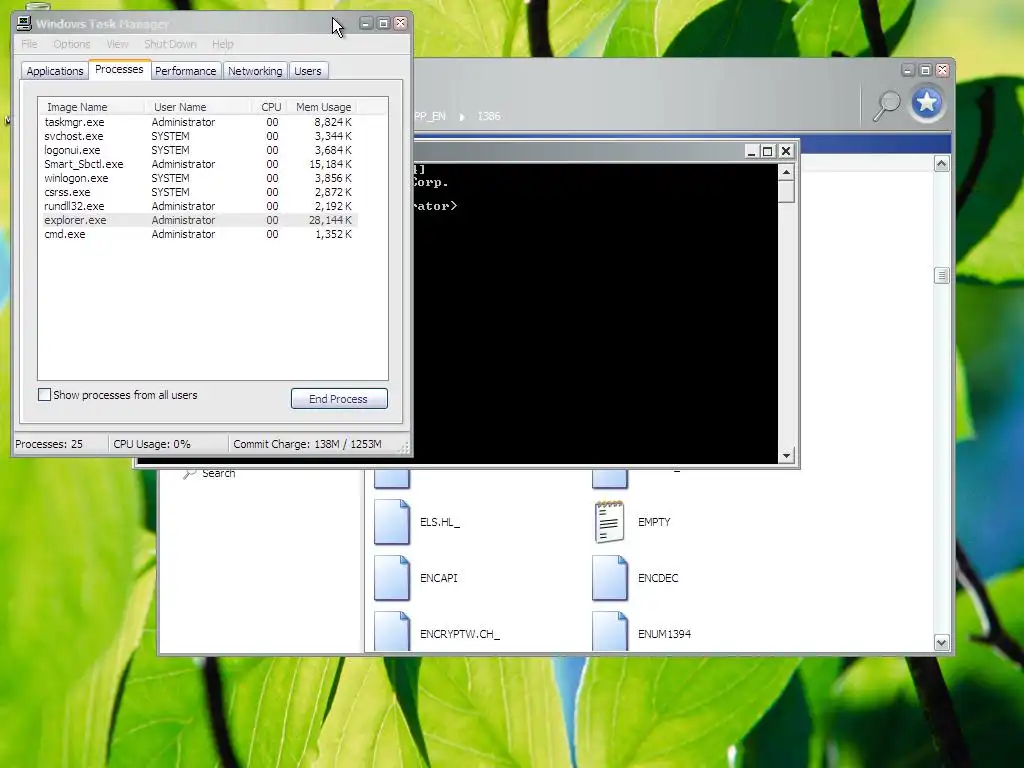Screen dimensions: 1024x768
Task: Select the taskmgr.exe process row
Action: pyautogui.click(x=200, y=122)
